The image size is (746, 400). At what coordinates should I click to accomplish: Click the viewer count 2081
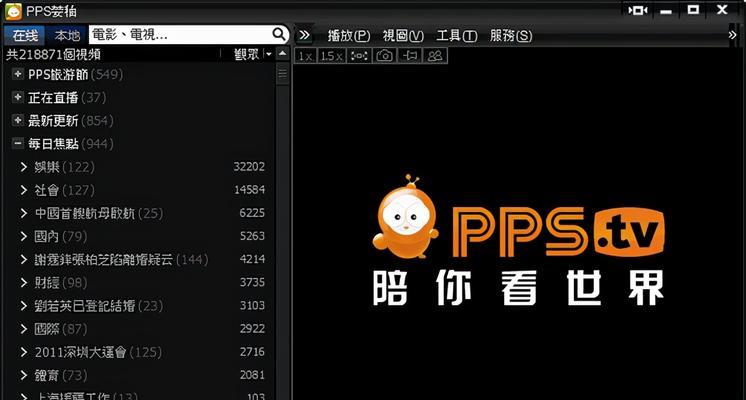pos(252,375)
